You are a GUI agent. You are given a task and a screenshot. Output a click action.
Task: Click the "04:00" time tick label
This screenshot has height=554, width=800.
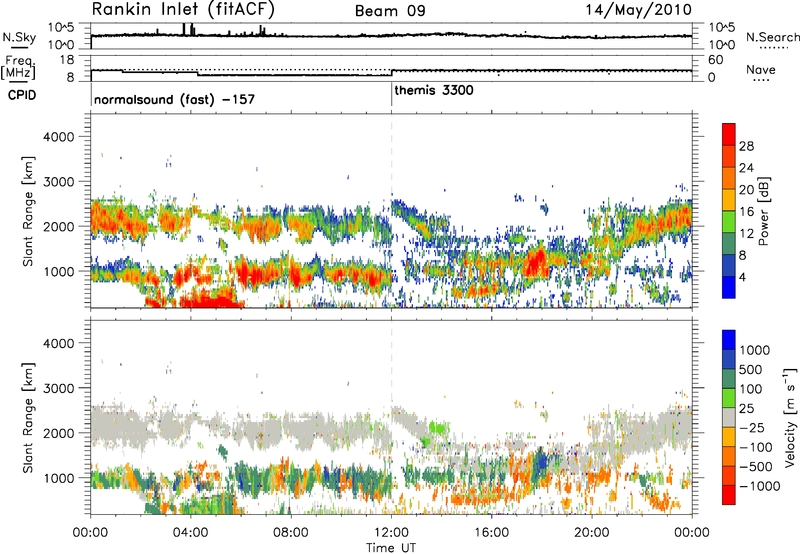click(190, 533)
